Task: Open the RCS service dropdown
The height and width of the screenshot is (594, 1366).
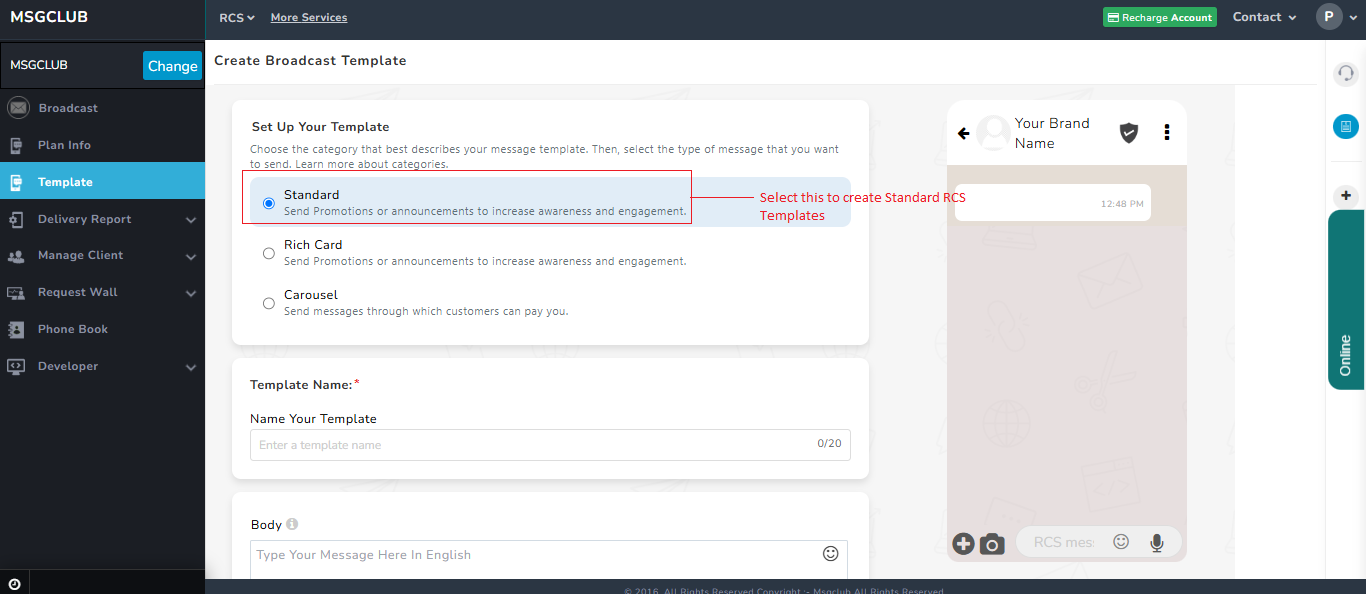Action: coord(236,17)
